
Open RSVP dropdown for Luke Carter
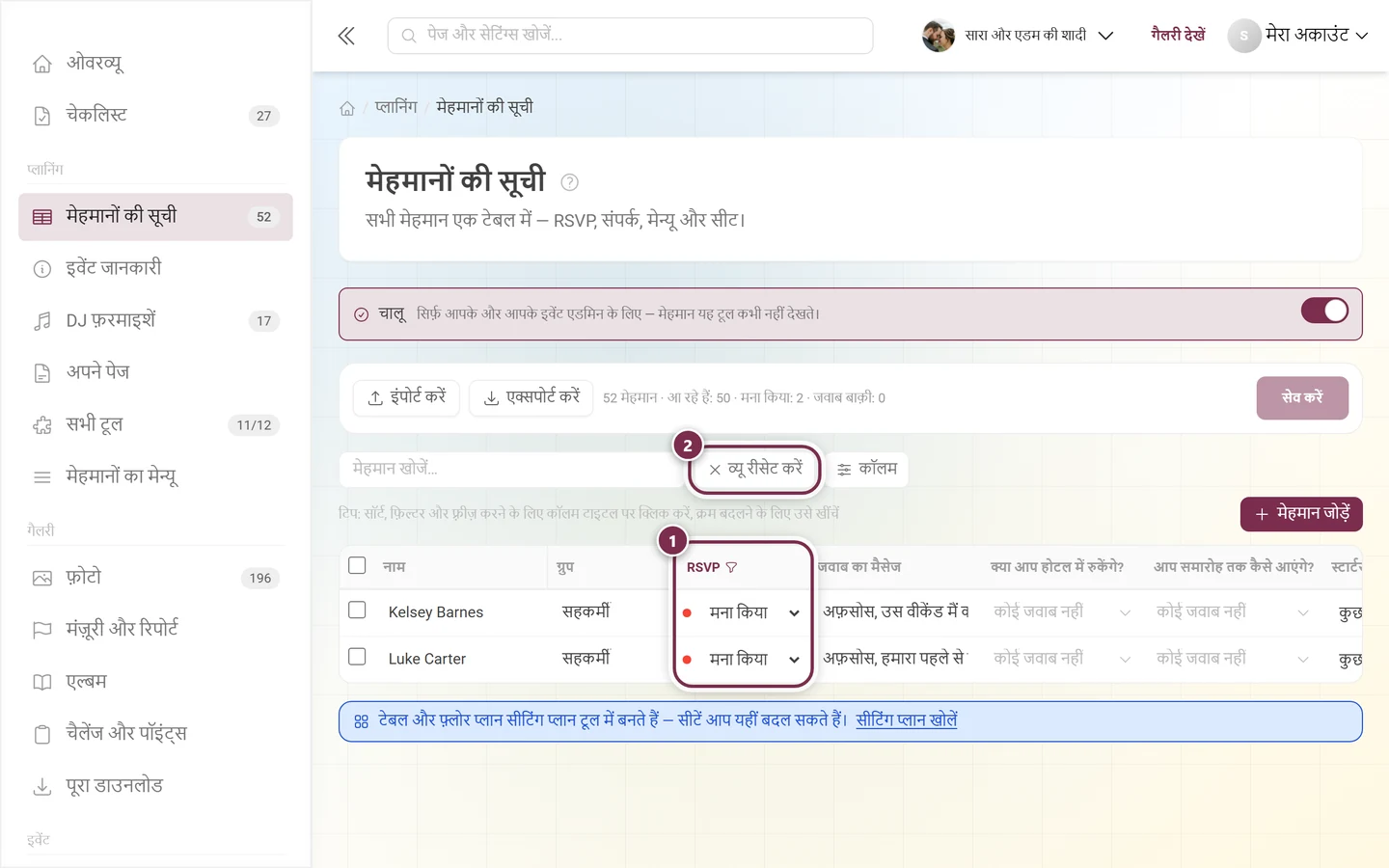[x=741, y=660]
